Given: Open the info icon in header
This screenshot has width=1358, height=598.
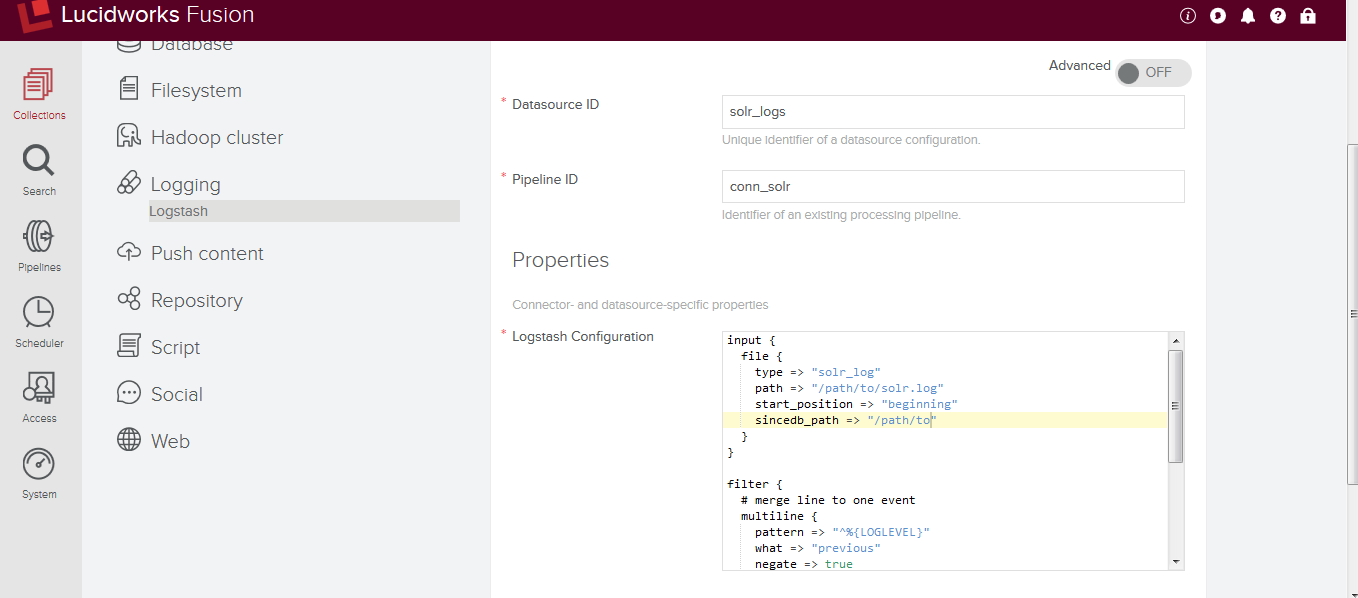Looking at the screenshot, I should click(1188, 16).
